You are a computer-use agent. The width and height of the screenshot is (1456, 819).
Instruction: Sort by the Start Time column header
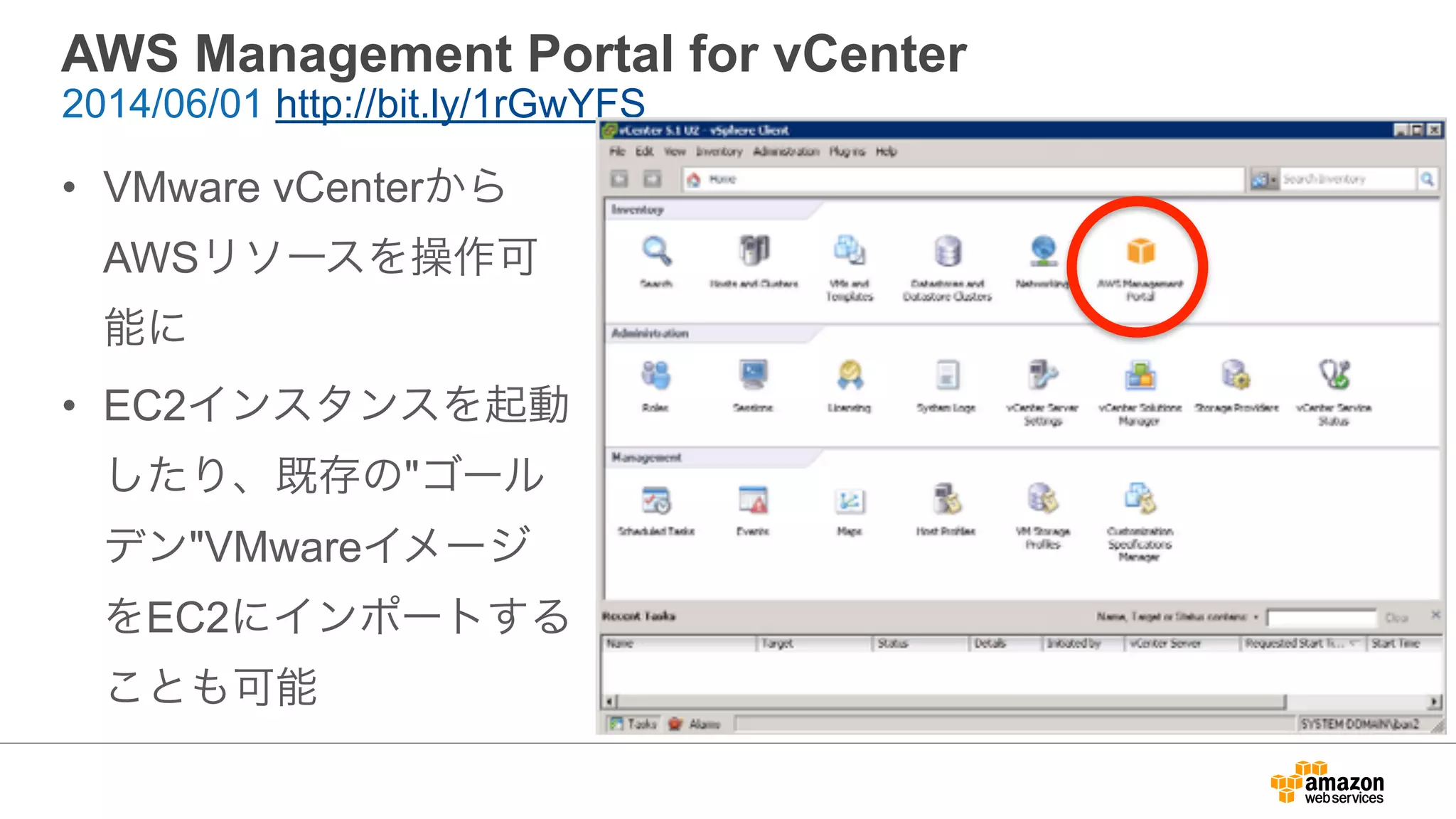tap(1405, 643)
